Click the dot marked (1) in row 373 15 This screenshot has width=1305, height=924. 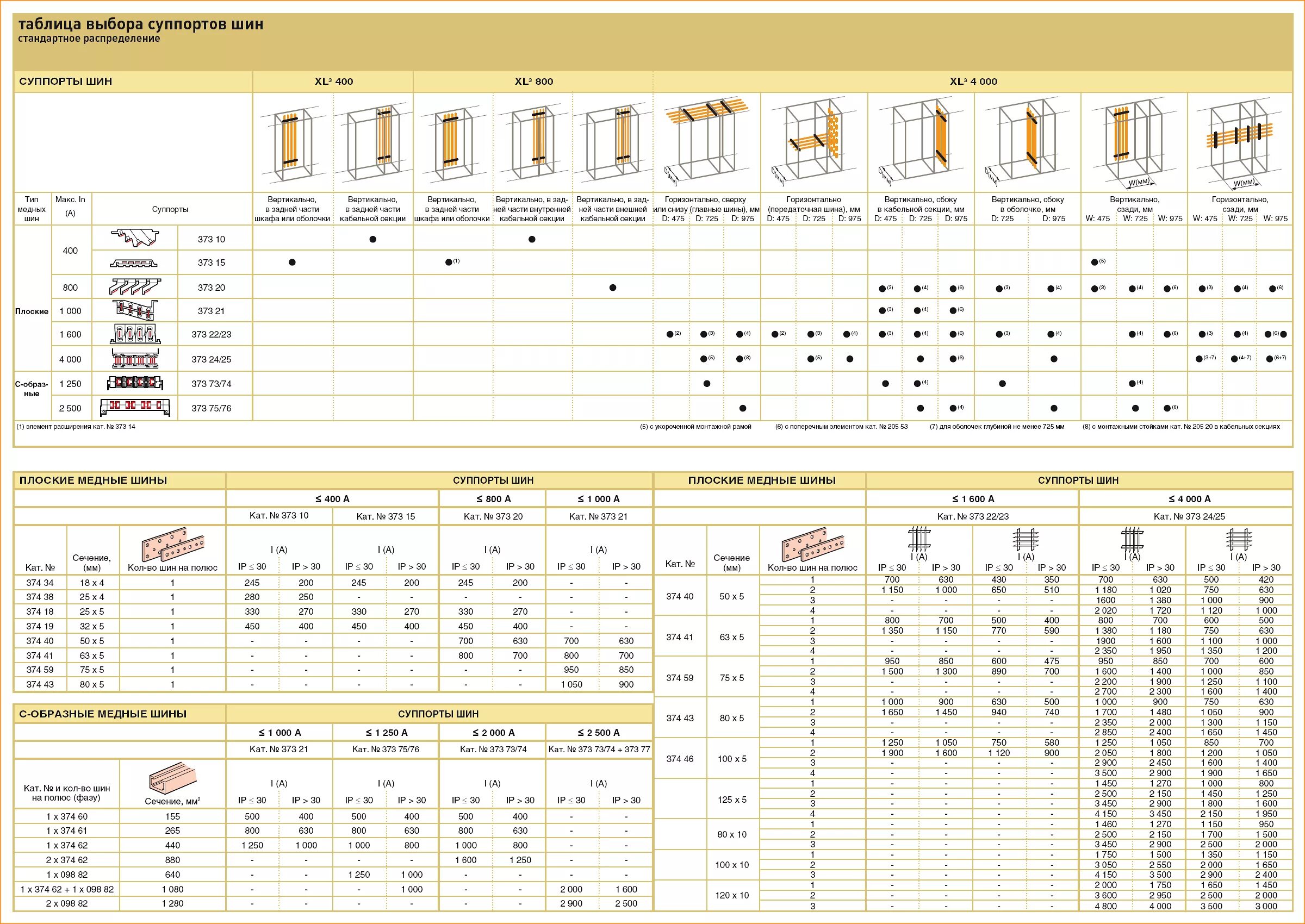[449, 263]
